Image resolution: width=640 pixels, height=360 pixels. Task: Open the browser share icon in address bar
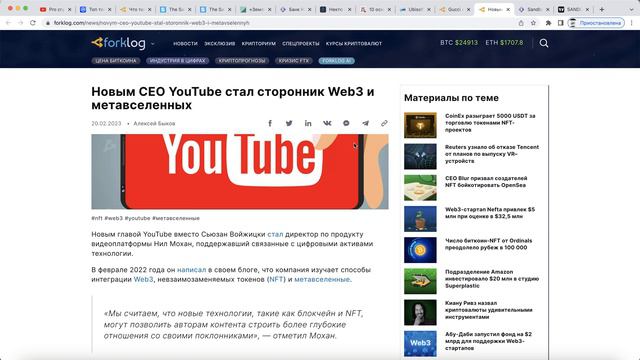(521, 23)
